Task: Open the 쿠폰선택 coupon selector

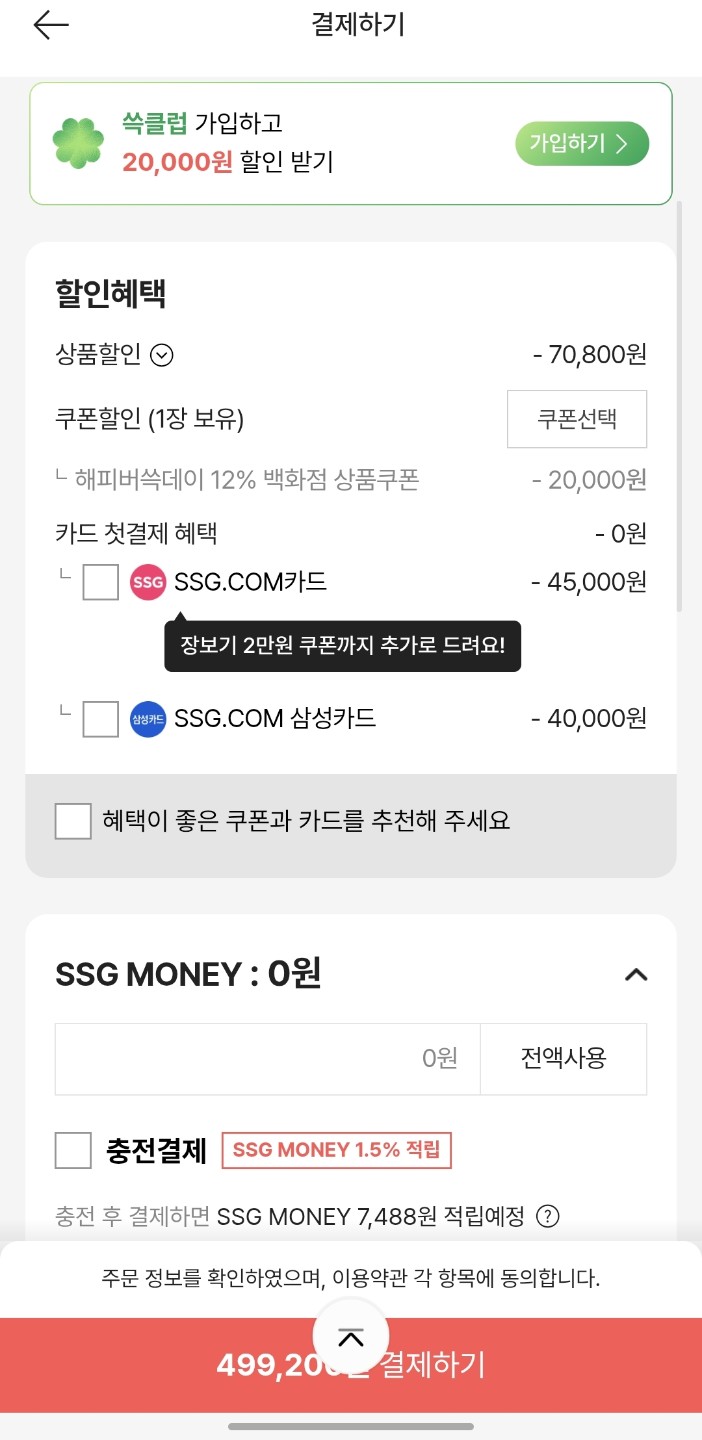Action: pos(577,419)
